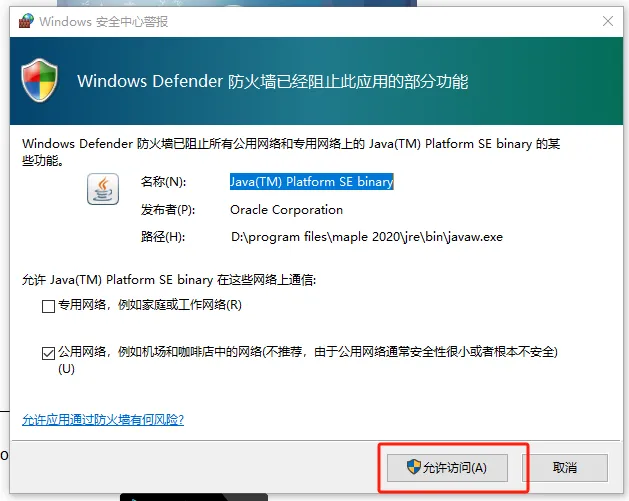Click the Oracle Corporation publisher text
This screenshot has width=629, height=501.
[x=286, y=210]
